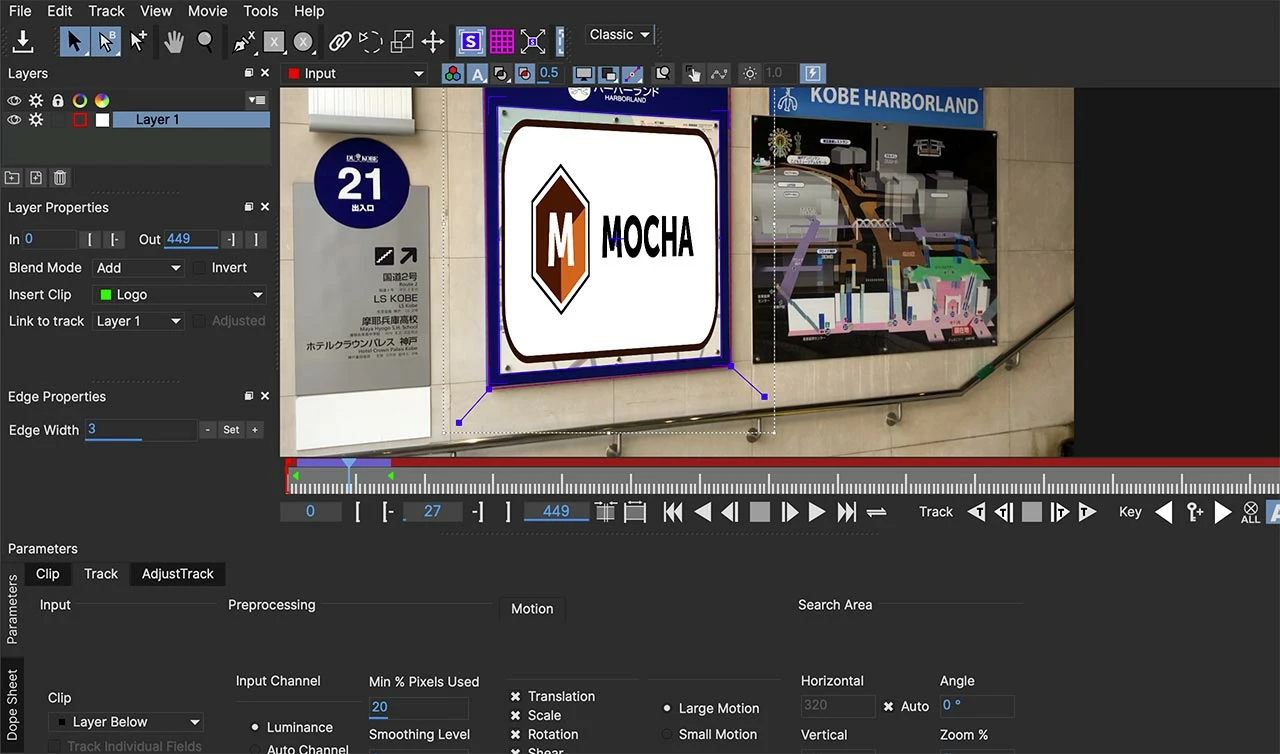Click the Align Surface corner-arrows icon
Image resolution: width=1280 pixels, height=754 pixels.
click(x=533, y=41)
